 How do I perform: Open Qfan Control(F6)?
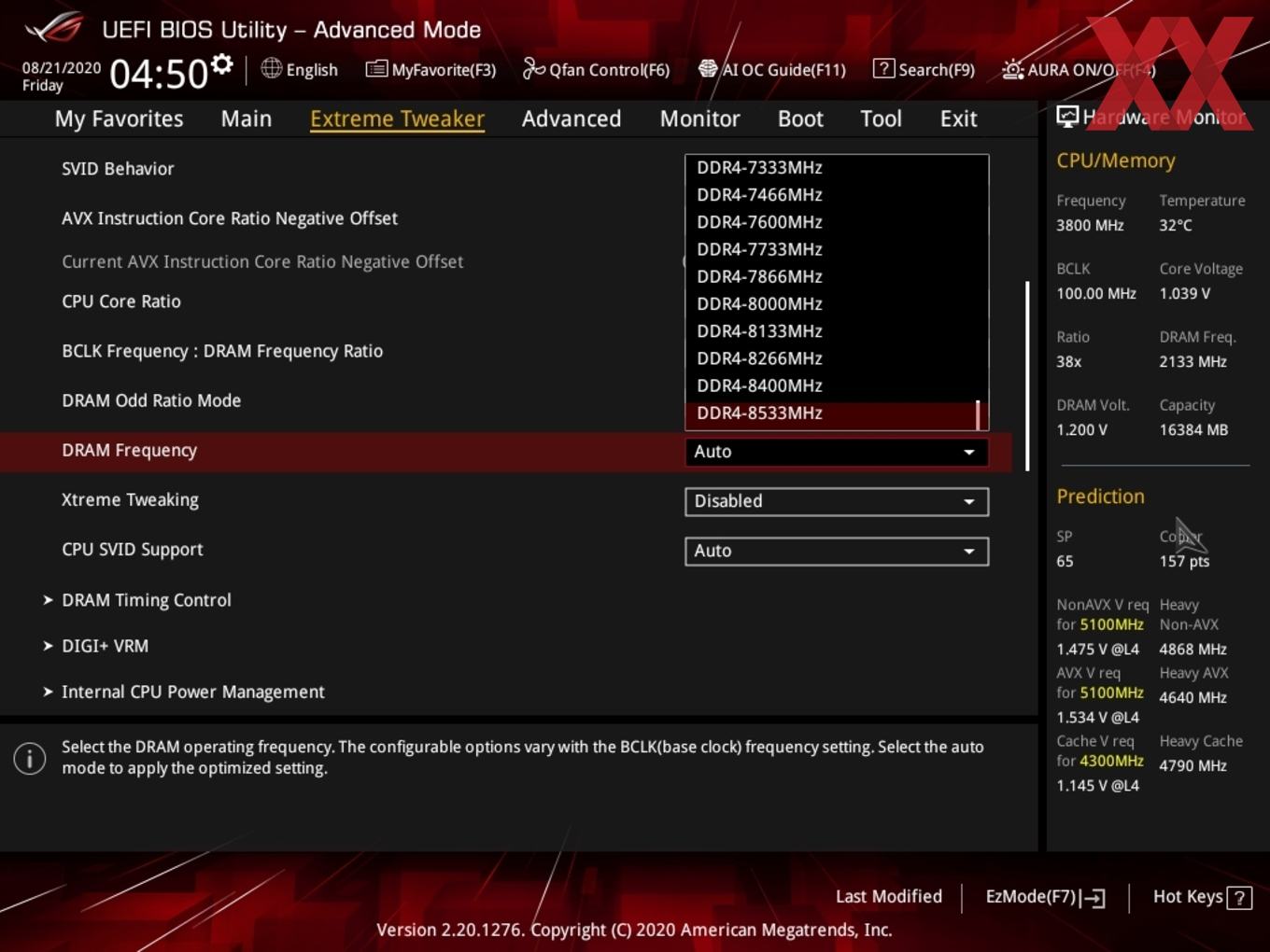point(596,69)
